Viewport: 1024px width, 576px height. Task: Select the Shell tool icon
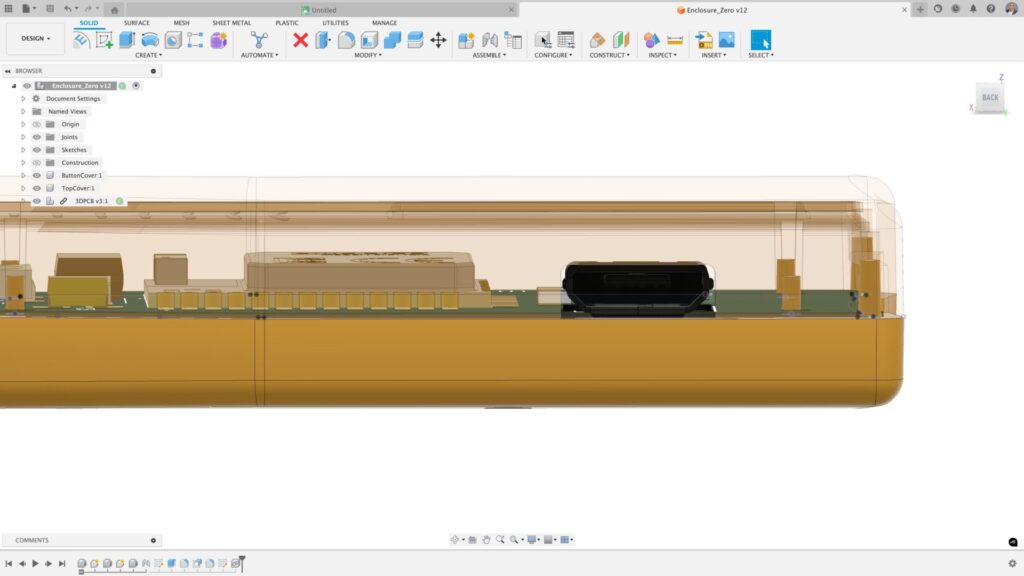(x=369, y=40)
